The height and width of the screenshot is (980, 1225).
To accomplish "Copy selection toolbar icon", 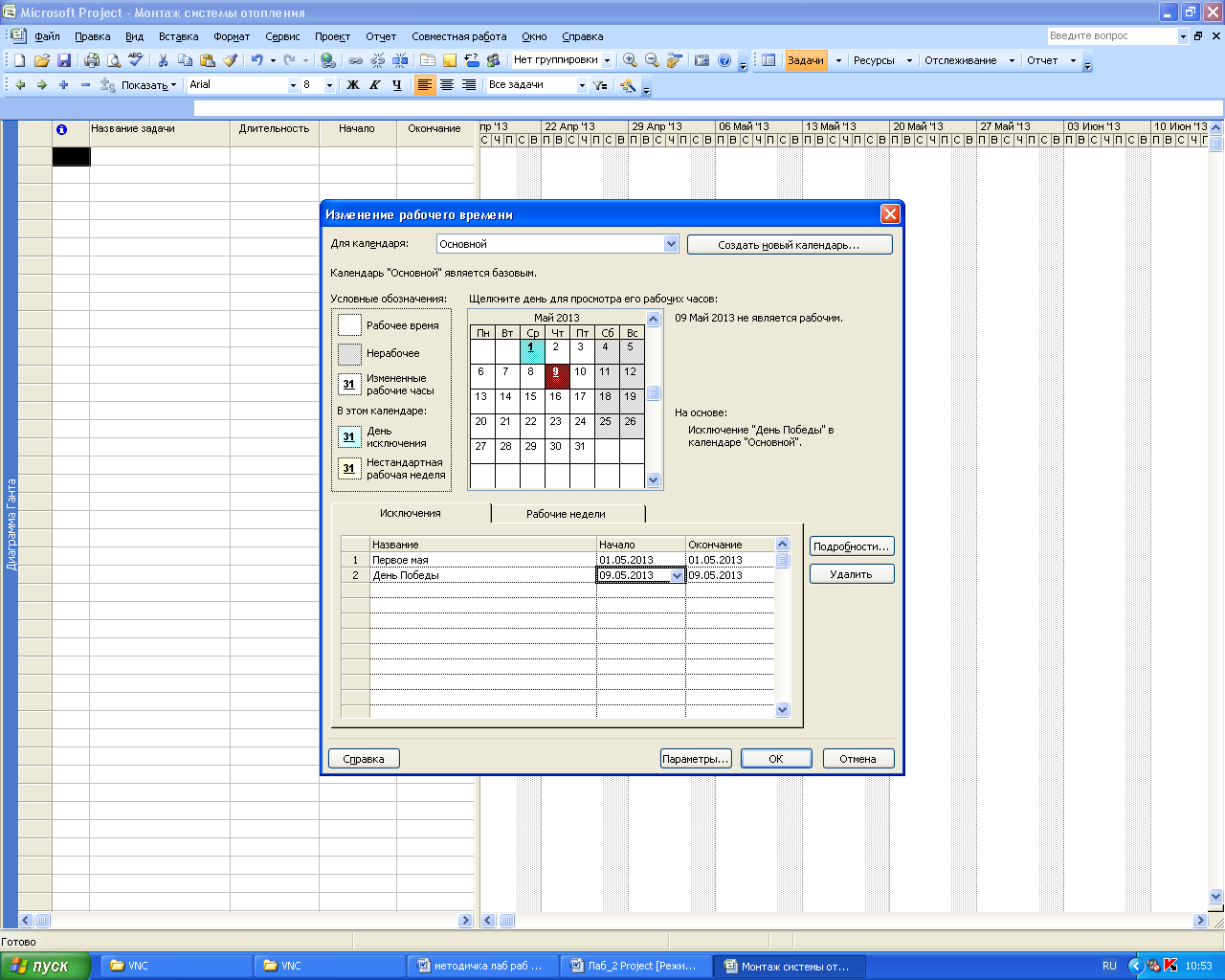I will click(x=186, y=60).
